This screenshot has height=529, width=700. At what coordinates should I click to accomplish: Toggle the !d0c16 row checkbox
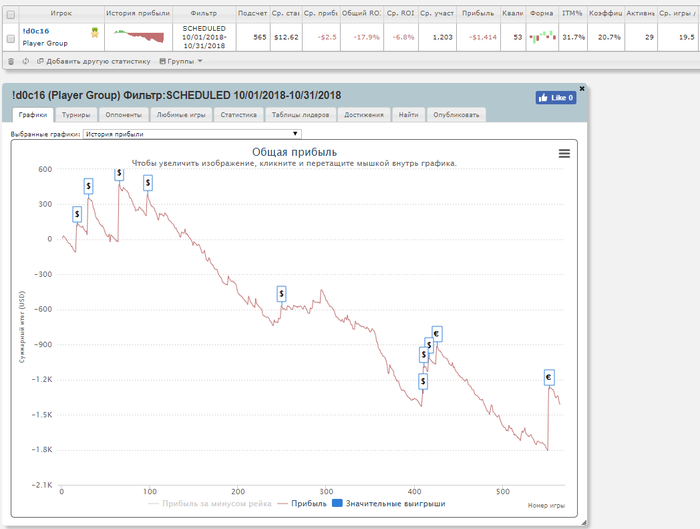pyautogui.click(x=11, y=39)
